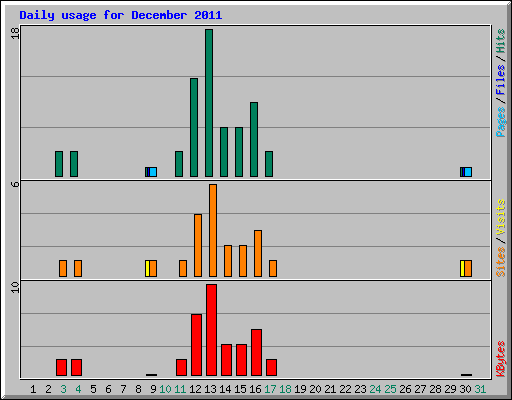Viewport: 512px width, 400px height.
Task: Click the green hits bar for day 16
Action: click(254, 139)
